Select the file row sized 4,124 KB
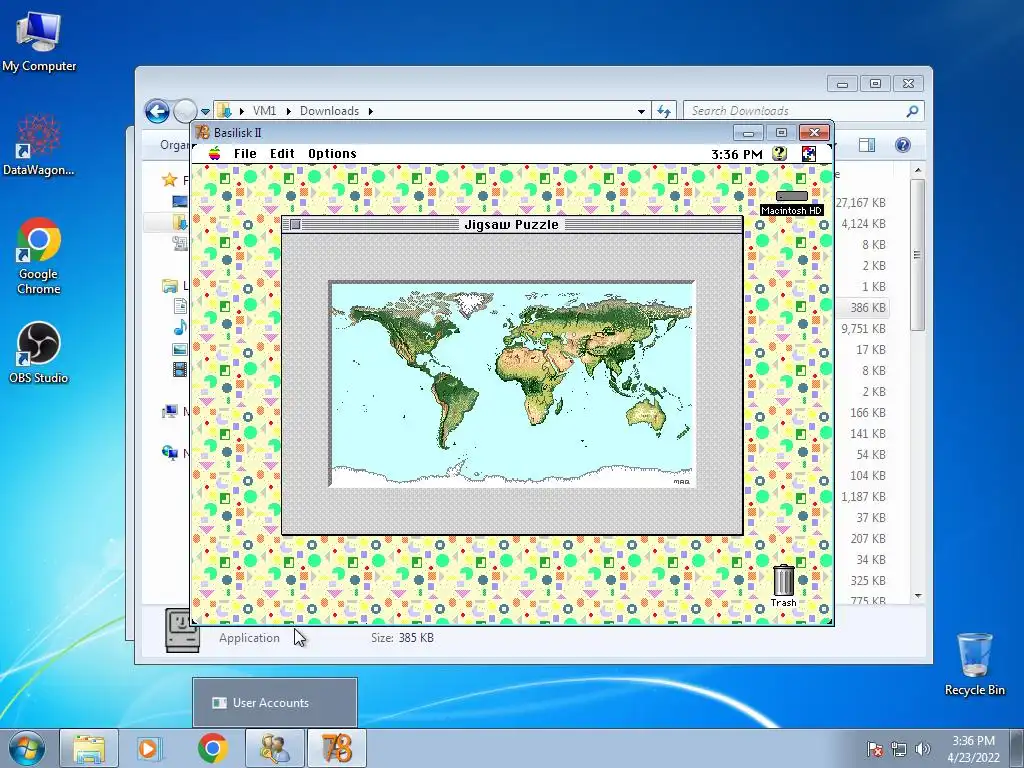The width and height of the screenshot is (1024, 768). (862, 223)
